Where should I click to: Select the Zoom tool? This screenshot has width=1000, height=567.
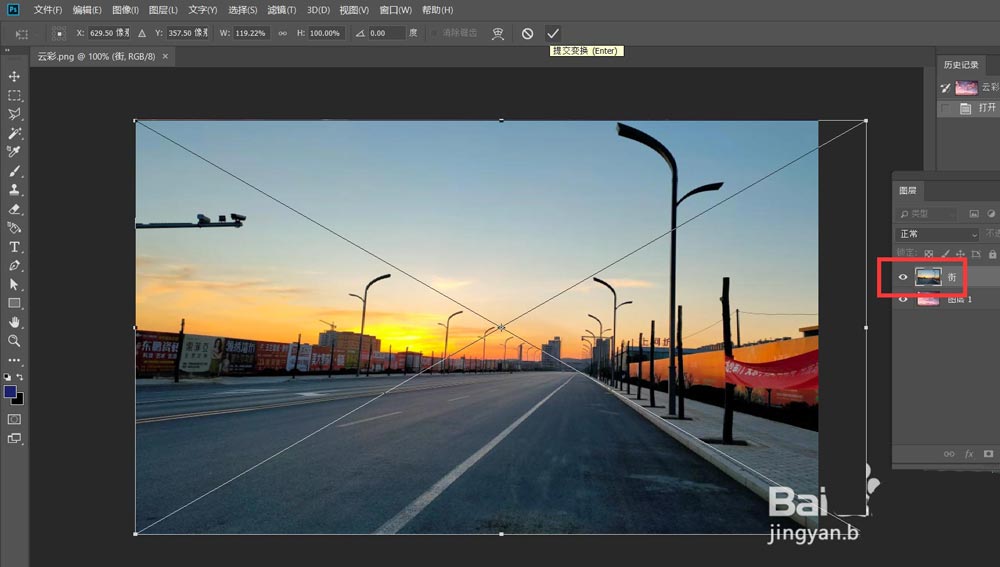pos(14,341)
